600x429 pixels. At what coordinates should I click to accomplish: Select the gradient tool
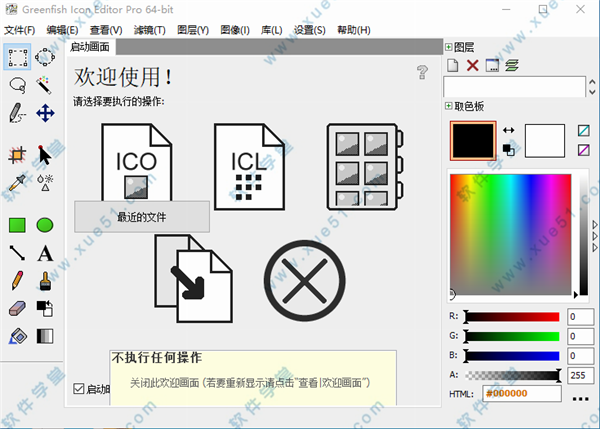(x=45, y=336)
